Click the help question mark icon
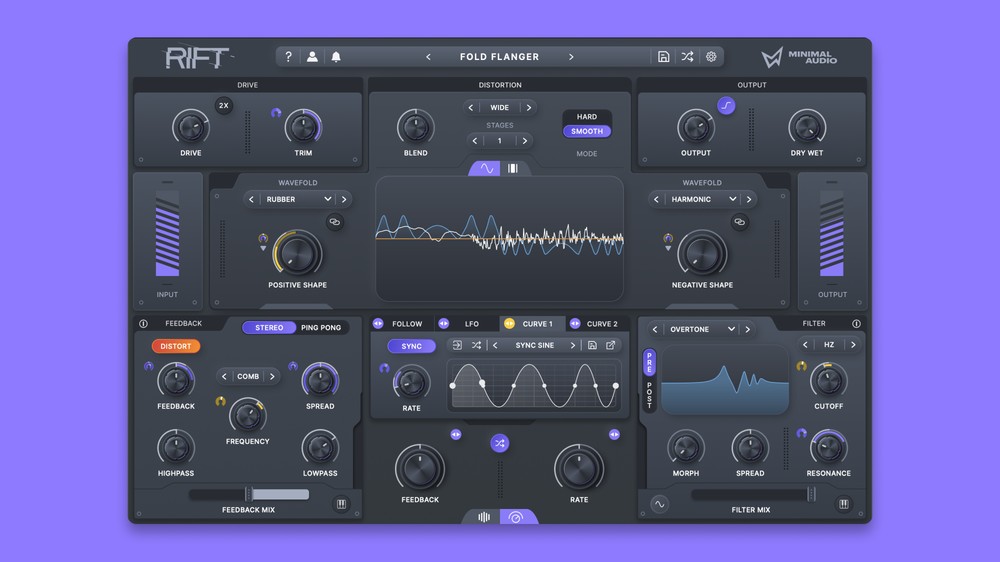Screen dimensions: 1000x562 point(288,57)
